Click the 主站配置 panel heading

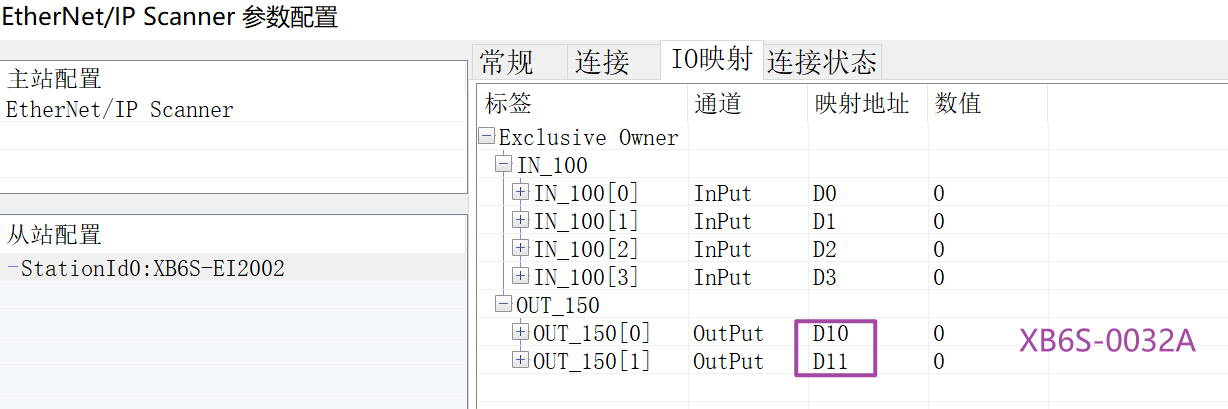(x=54, y=80)
